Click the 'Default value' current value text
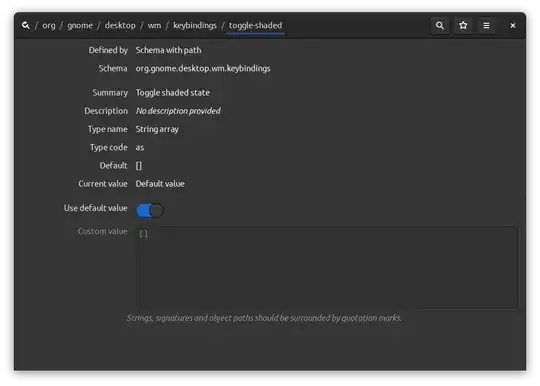 [x=160, y=184]
